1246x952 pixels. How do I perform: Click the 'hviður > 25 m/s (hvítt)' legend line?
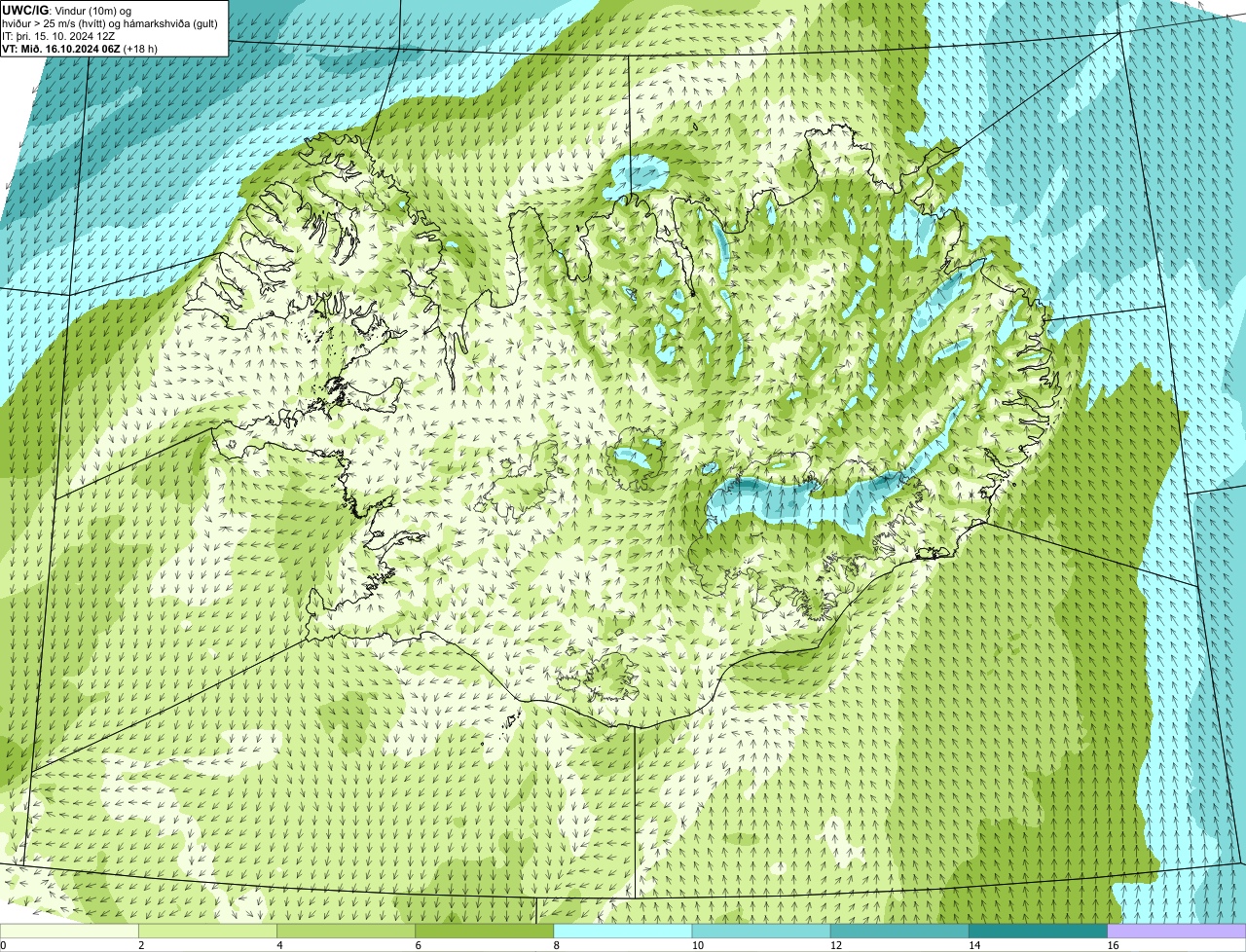pos(110,22)
